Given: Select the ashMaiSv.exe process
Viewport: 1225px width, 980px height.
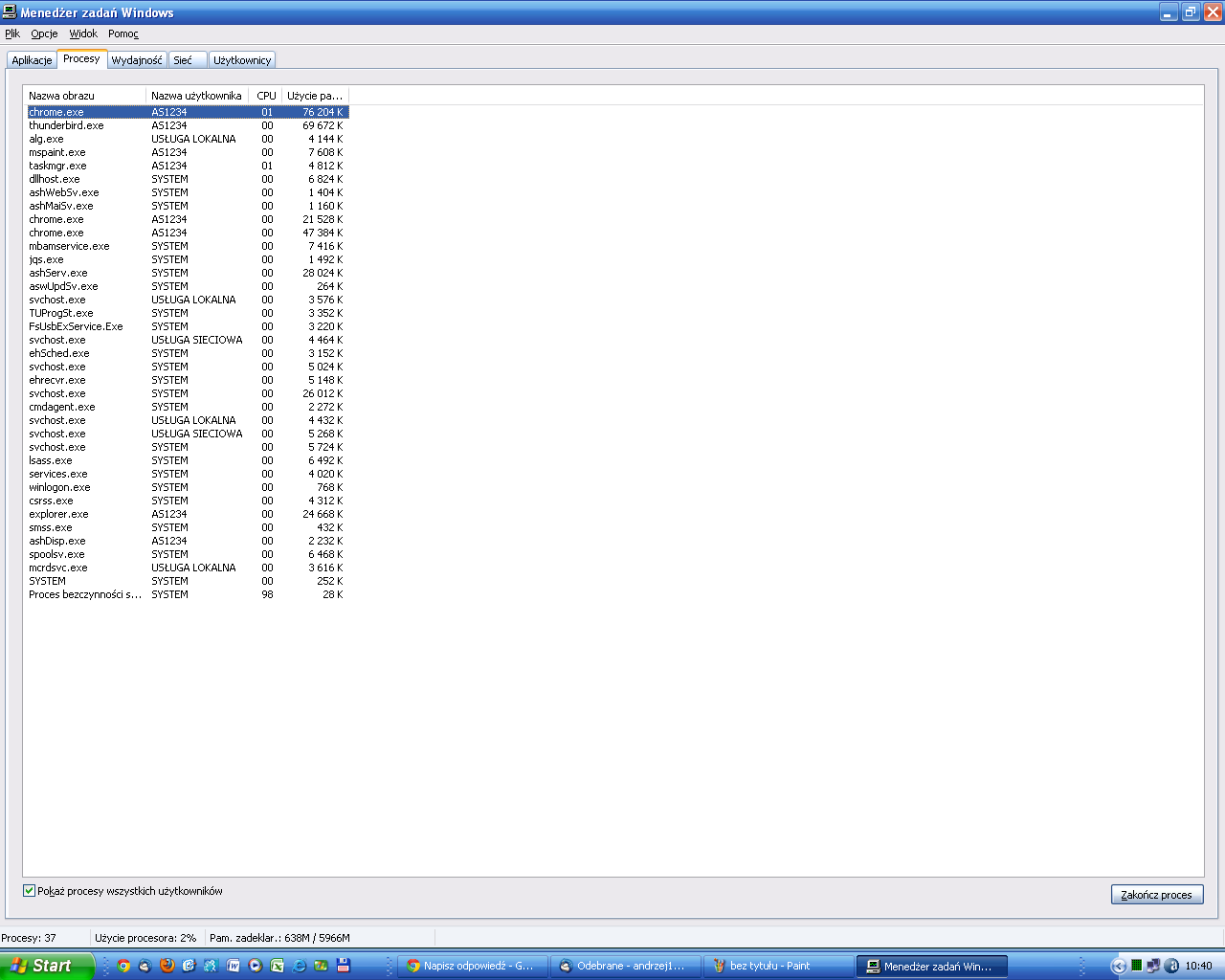Looking at the screenshot, I should tap(188, 206).
